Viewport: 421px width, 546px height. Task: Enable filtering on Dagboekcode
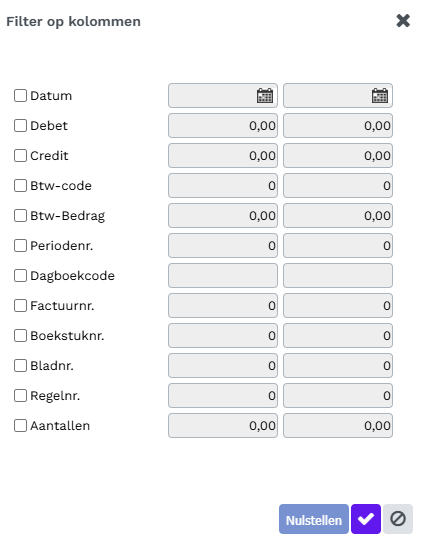20,275
